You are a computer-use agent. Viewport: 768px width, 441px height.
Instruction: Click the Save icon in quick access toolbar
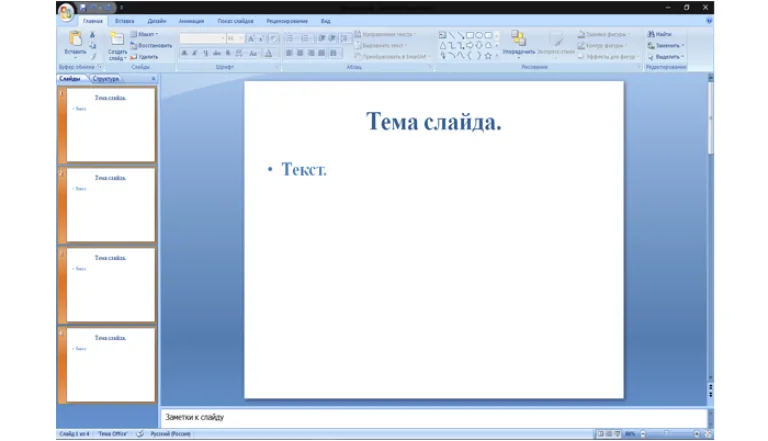(x=83, y=8)
